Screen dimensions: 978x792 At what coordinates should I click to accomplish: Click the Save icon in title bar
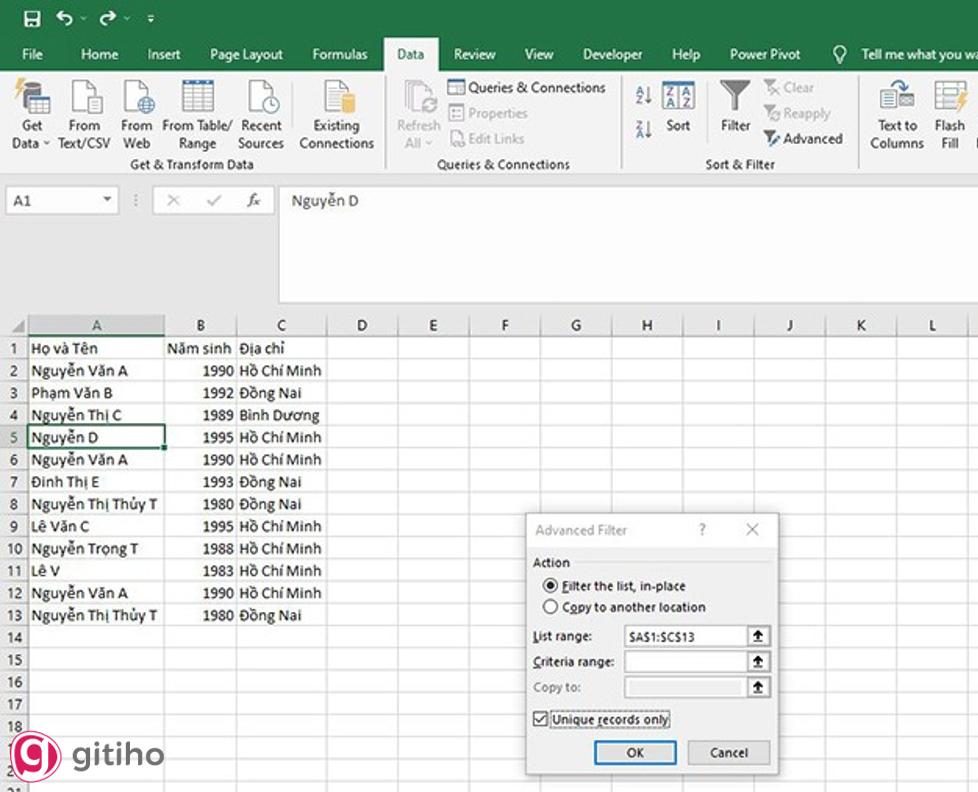(31, 18)
